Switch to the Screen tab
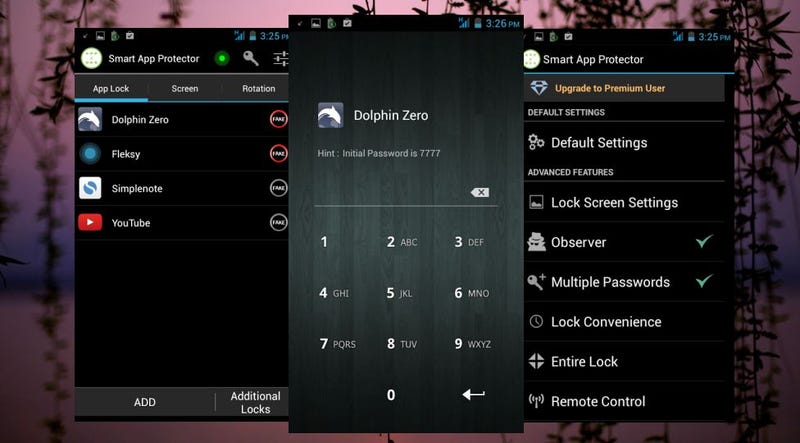Viewport: 800px width, 443px height. click(185, 88)
